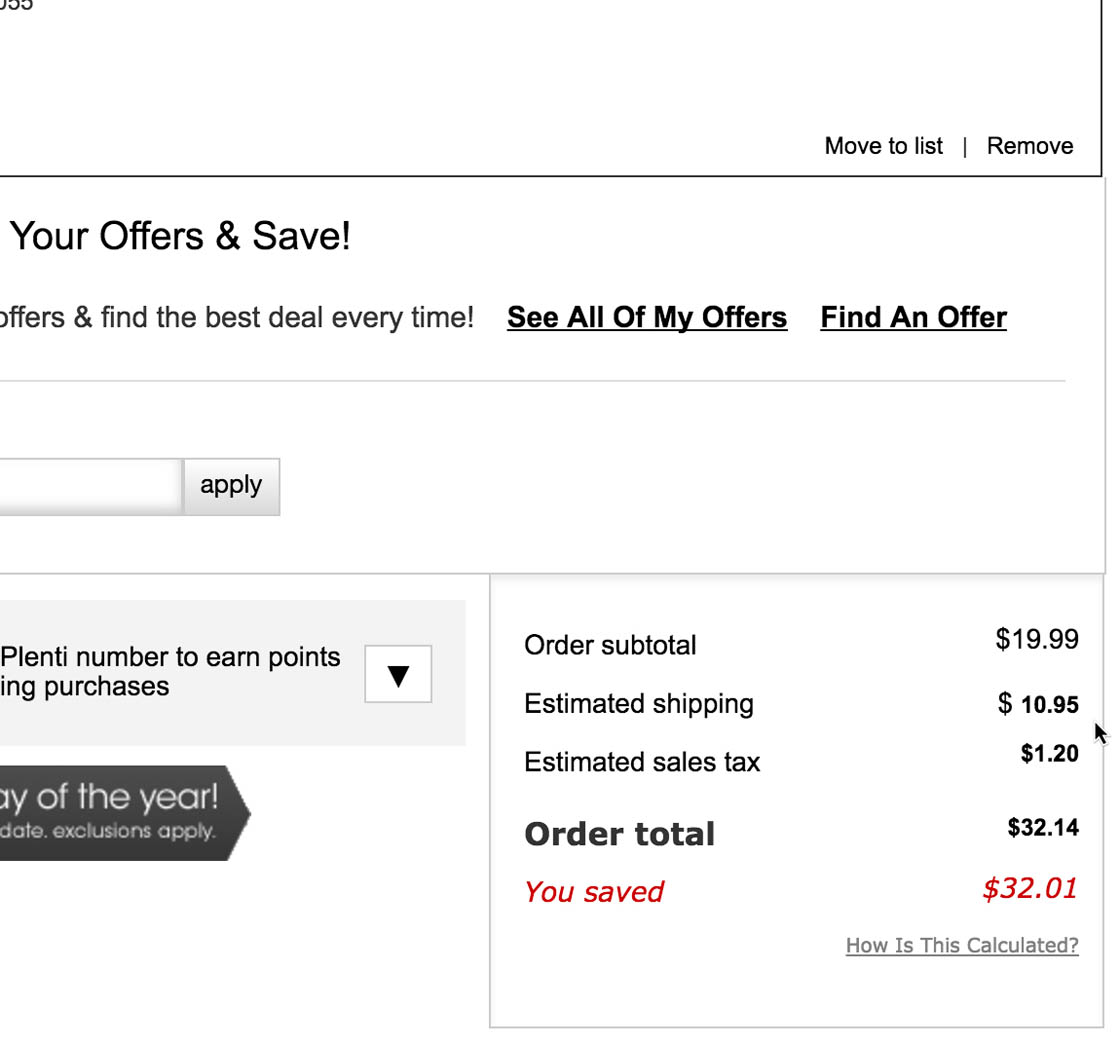Click the Estimated shipping label
Viewport: 1120px width, 1044px height.
[x=639, y=704]
